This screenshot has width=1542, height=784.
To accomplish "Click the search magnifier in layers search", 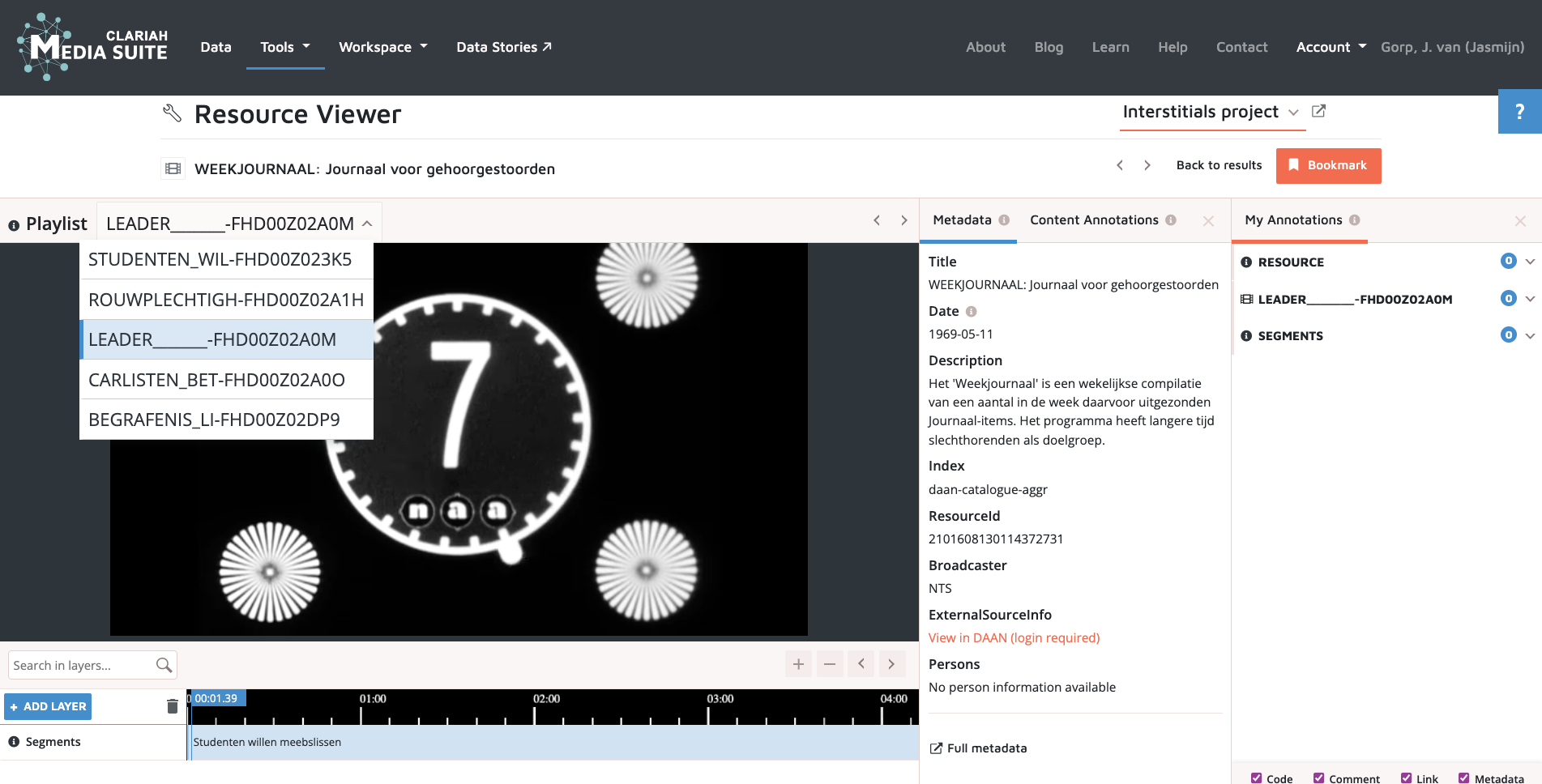I will [x=164, y=665].
